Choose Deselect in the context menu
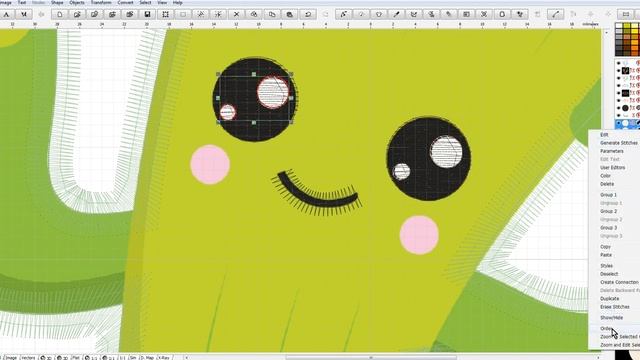Screen dimensions: 640x360 coord(609,274)
